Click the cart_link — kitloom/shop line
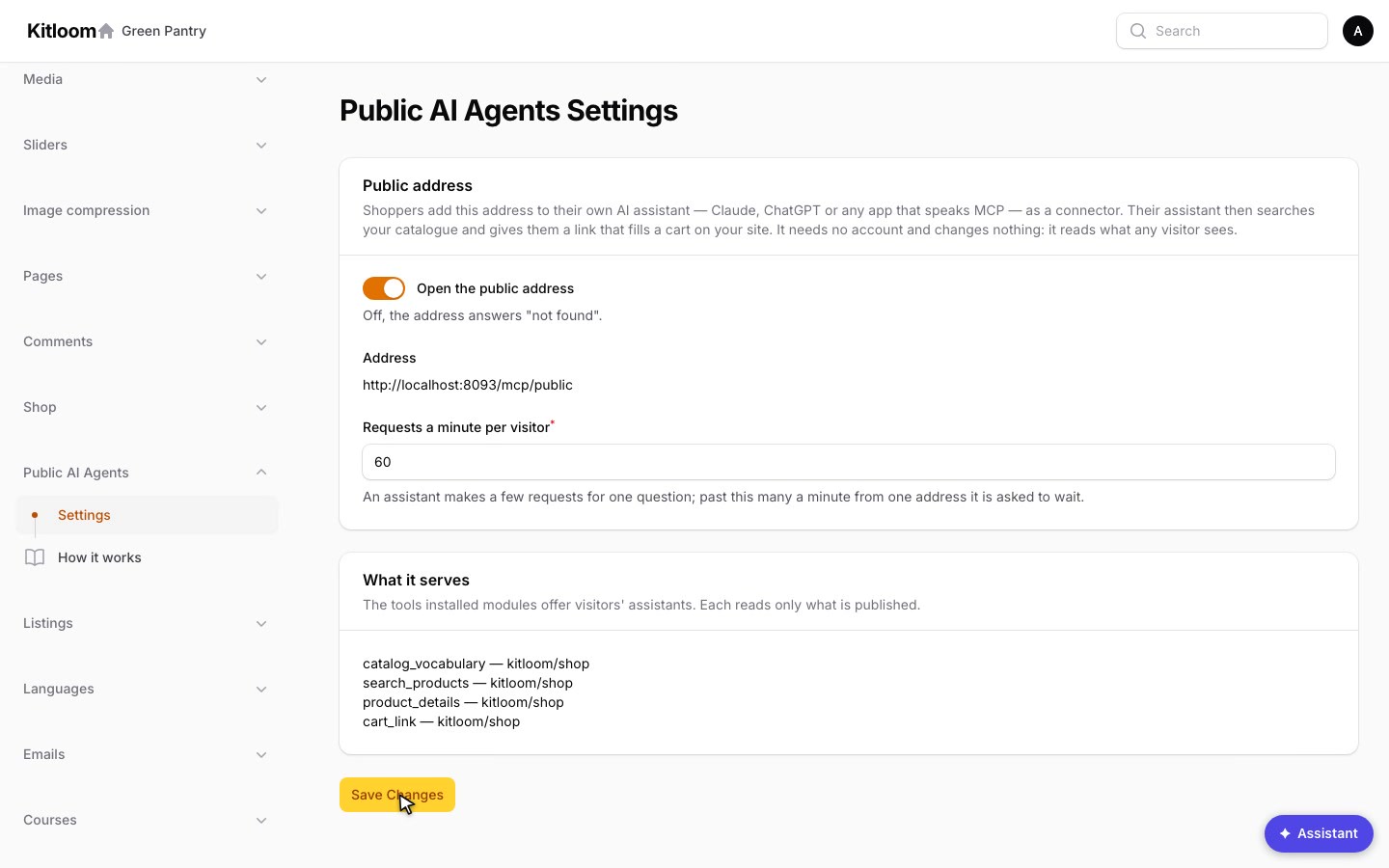1389x868 pixels. pos(441,721)
